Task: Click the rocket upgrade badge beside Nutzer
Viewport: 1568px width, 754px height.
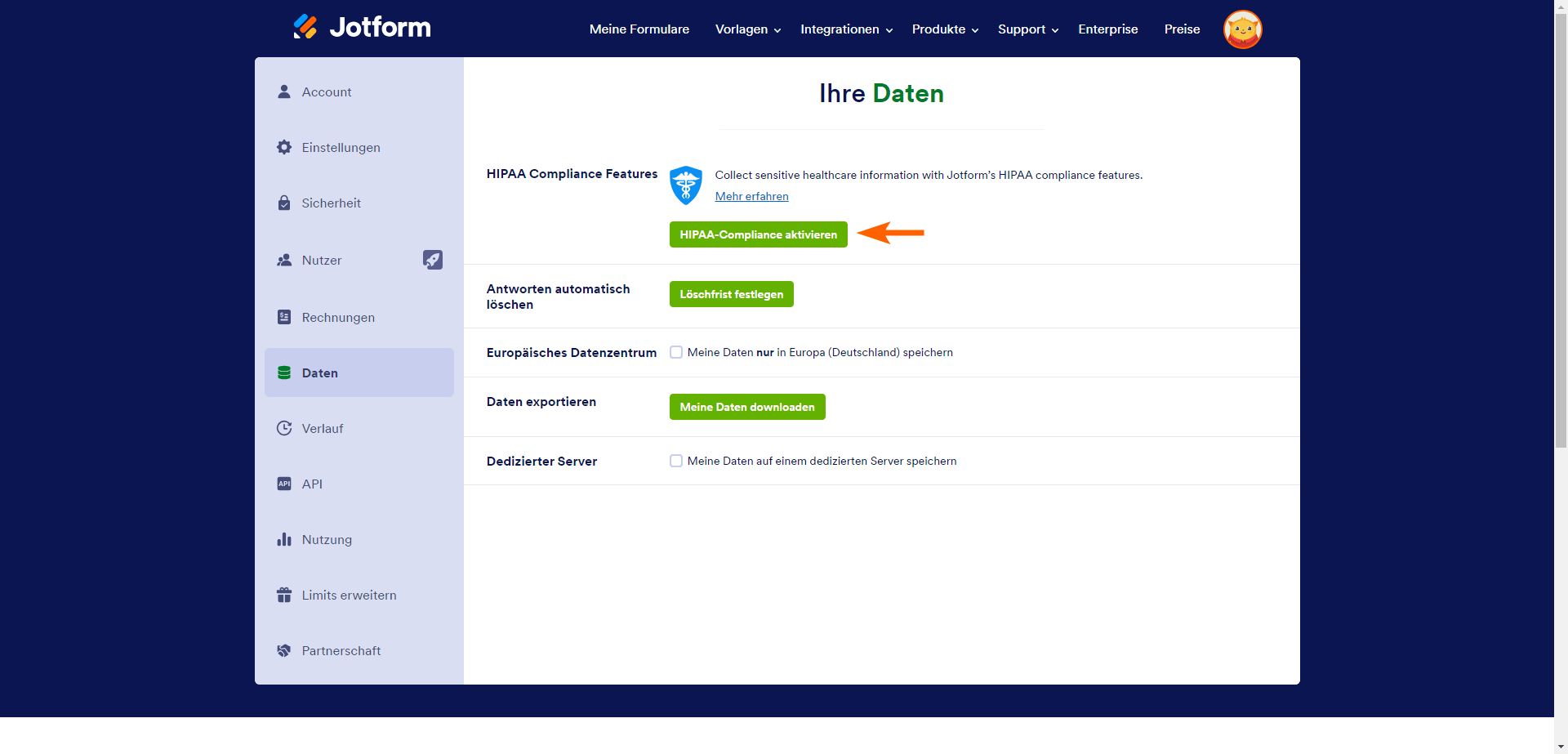Action: [x=433, y=260]
